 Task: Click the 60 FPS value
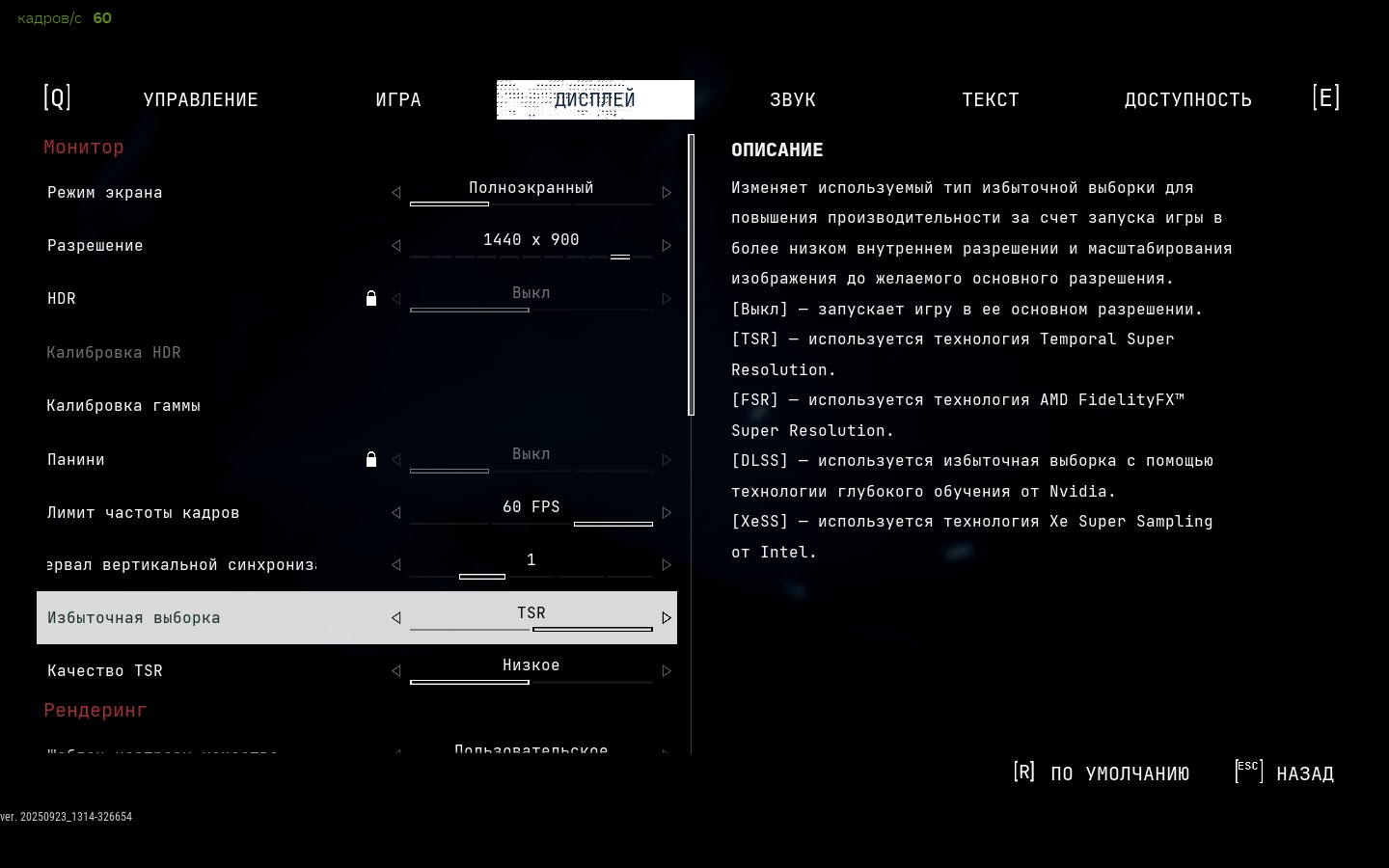point(531,507)
